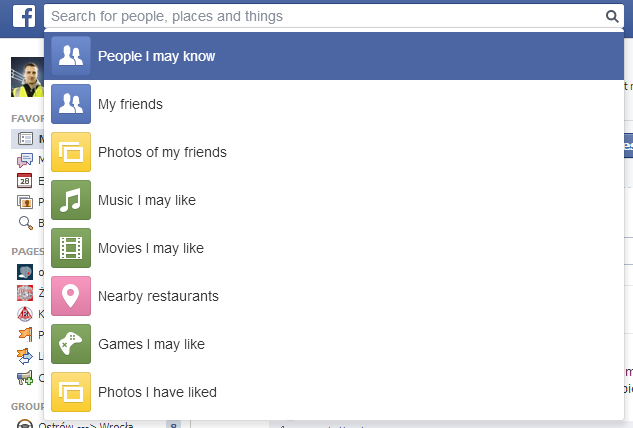Click the Facebook logo icon

point(24,16)
